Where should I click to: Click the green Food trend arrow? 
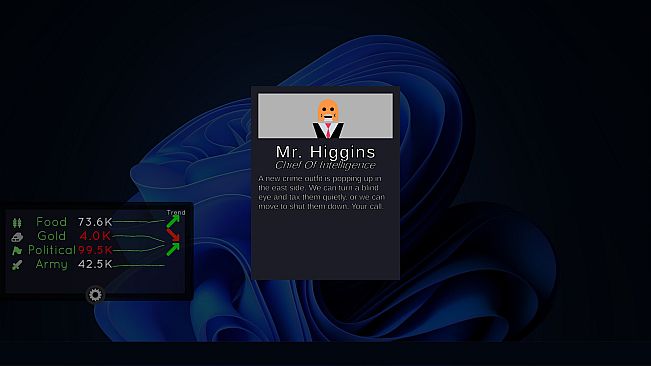point(173,222)
